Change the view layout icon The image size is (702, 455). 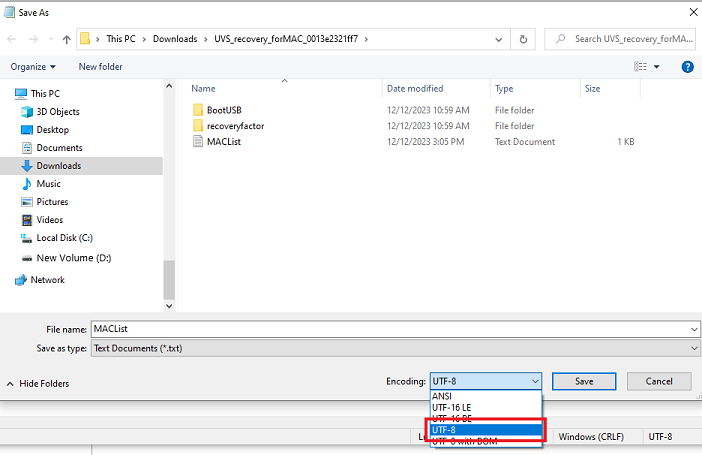point(640,67)
